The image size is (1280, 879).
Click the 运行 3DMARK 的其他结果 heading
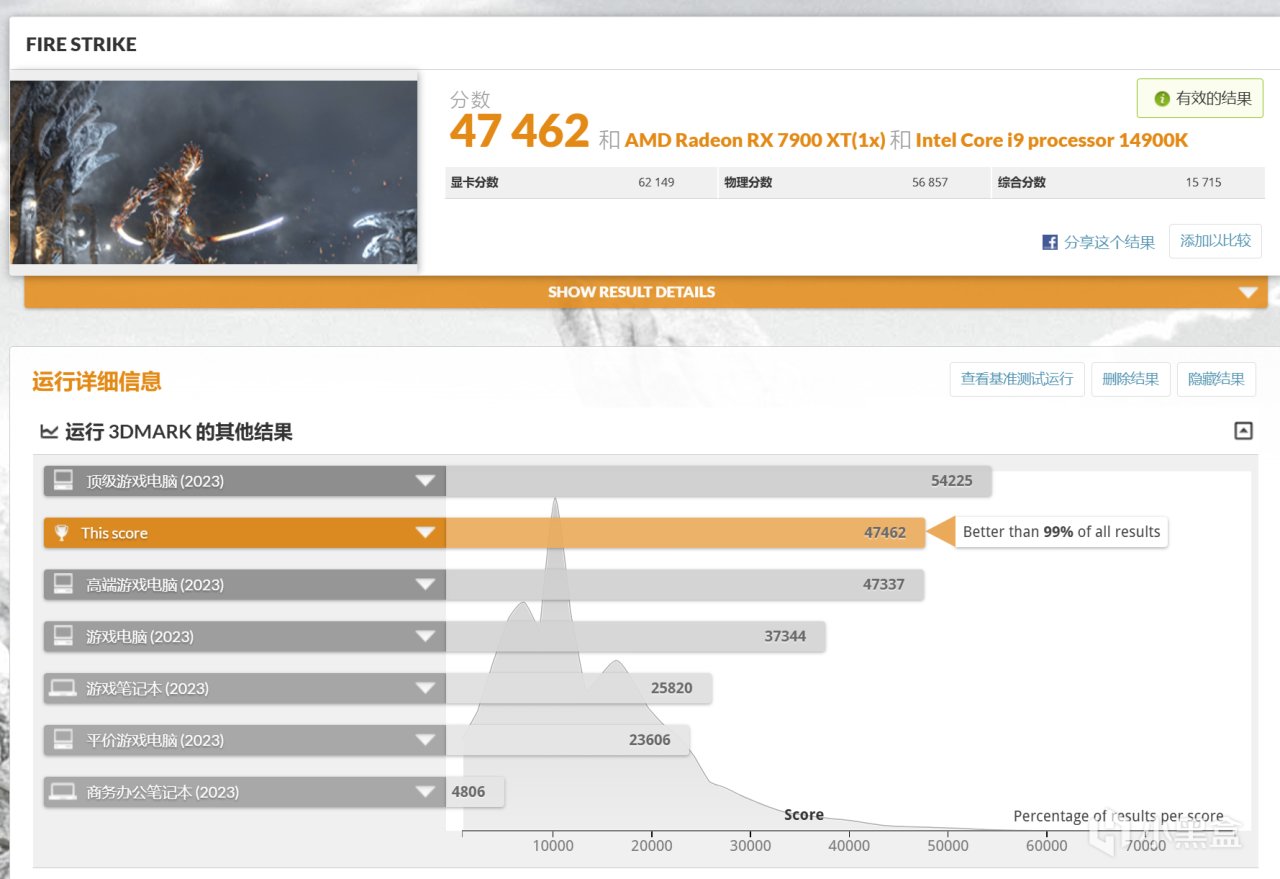pyautogui.click(x=179, y=432)
